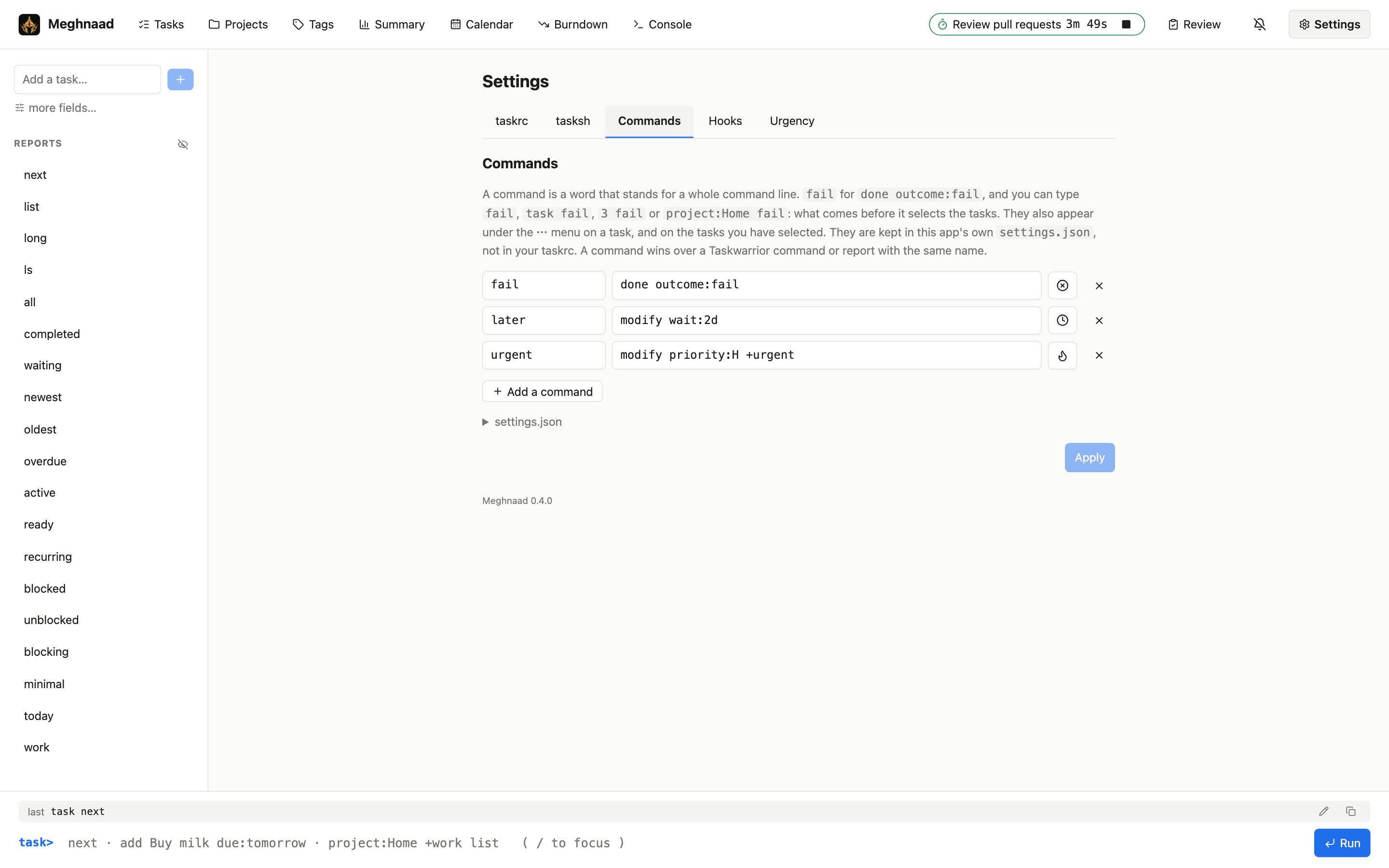
Task: Change the icon for the fail command
Action: [x=1062, y=285]
